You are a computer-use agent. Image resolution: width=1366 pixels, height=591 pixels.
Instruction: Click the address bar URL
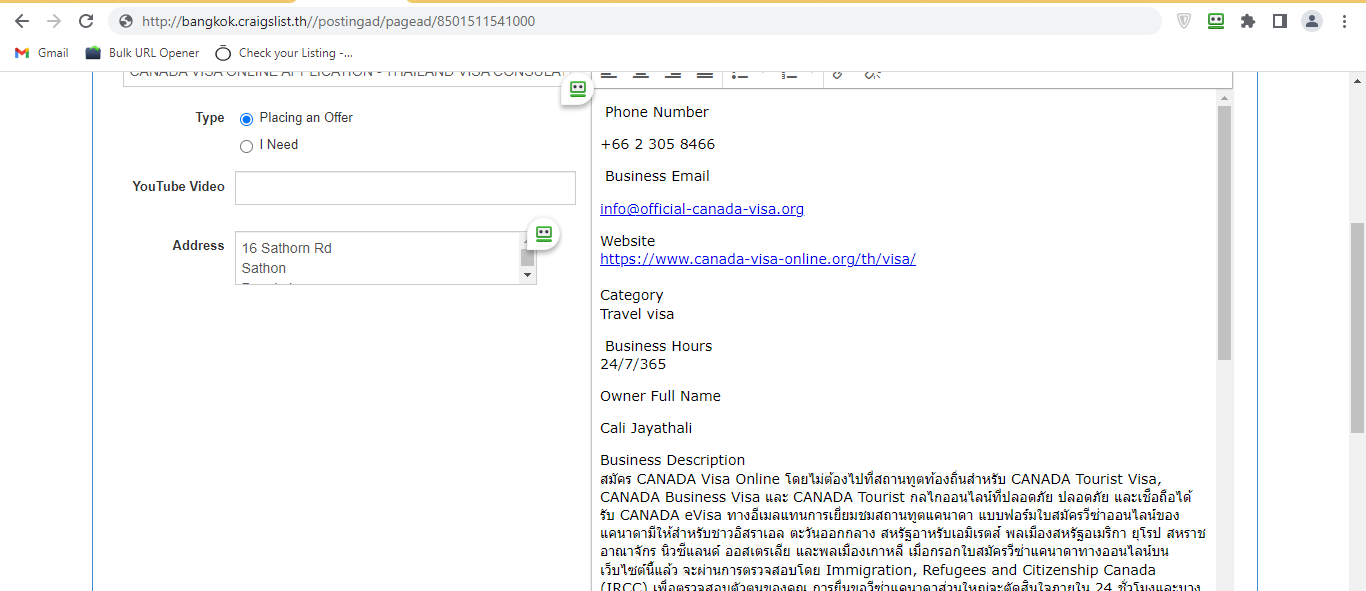[x=338, y=21]
